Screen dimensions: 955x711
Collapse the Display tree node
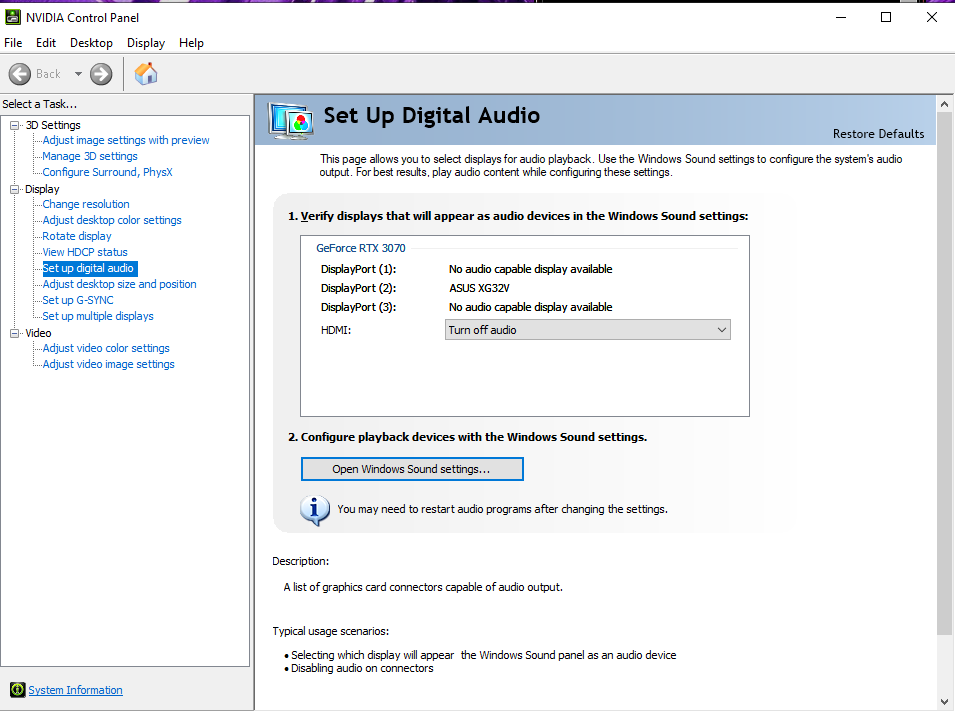pyautogui.click(x=15, y=189)
